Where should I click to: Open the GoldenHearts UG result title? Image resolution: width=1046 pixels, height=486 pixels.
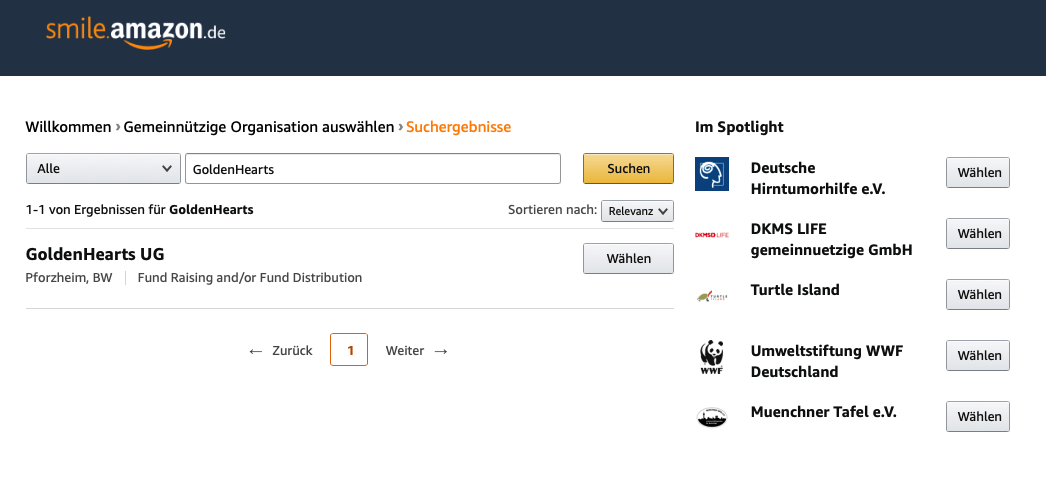pos(95,254)
